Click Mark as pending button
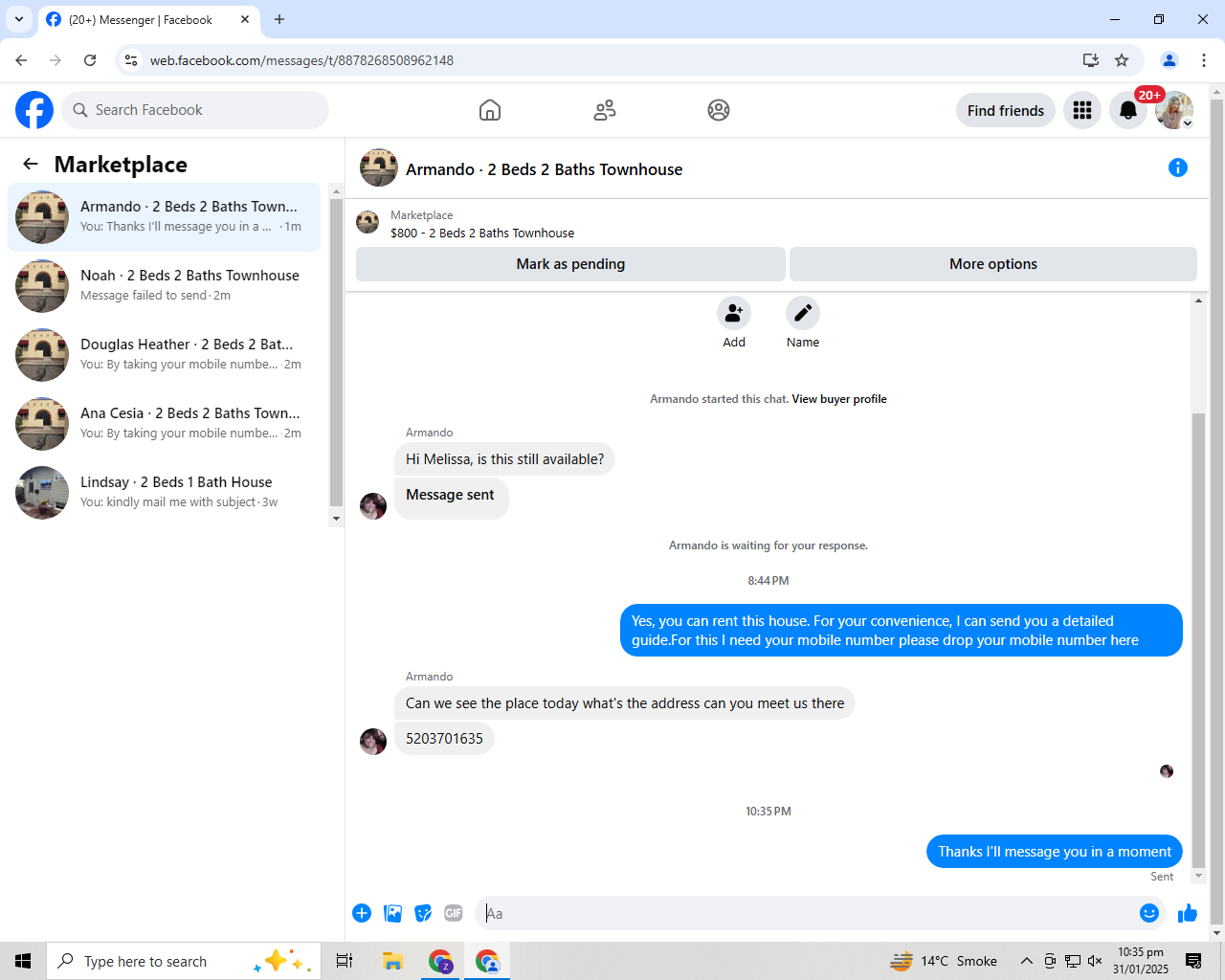Viewport: 1225px width, 980px height. coord(570,264)
